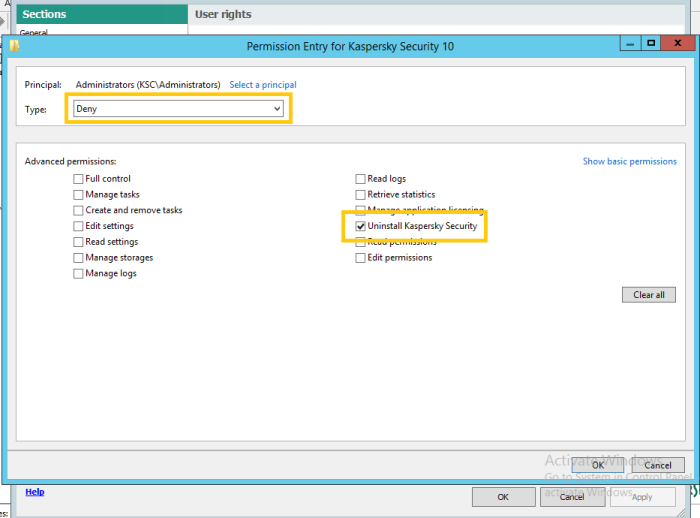Cancel the Permission Entry dialog
The width and height of the screenshot is (700, 518).
[x=658, y=465]
